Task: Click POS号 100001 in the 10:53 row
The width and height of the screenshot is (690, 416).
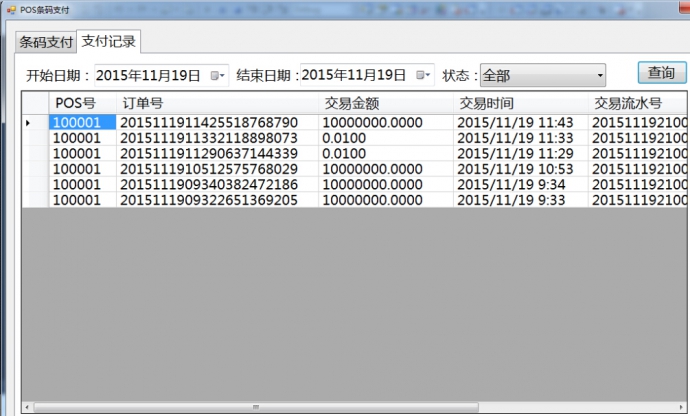Action: point(77,169)
